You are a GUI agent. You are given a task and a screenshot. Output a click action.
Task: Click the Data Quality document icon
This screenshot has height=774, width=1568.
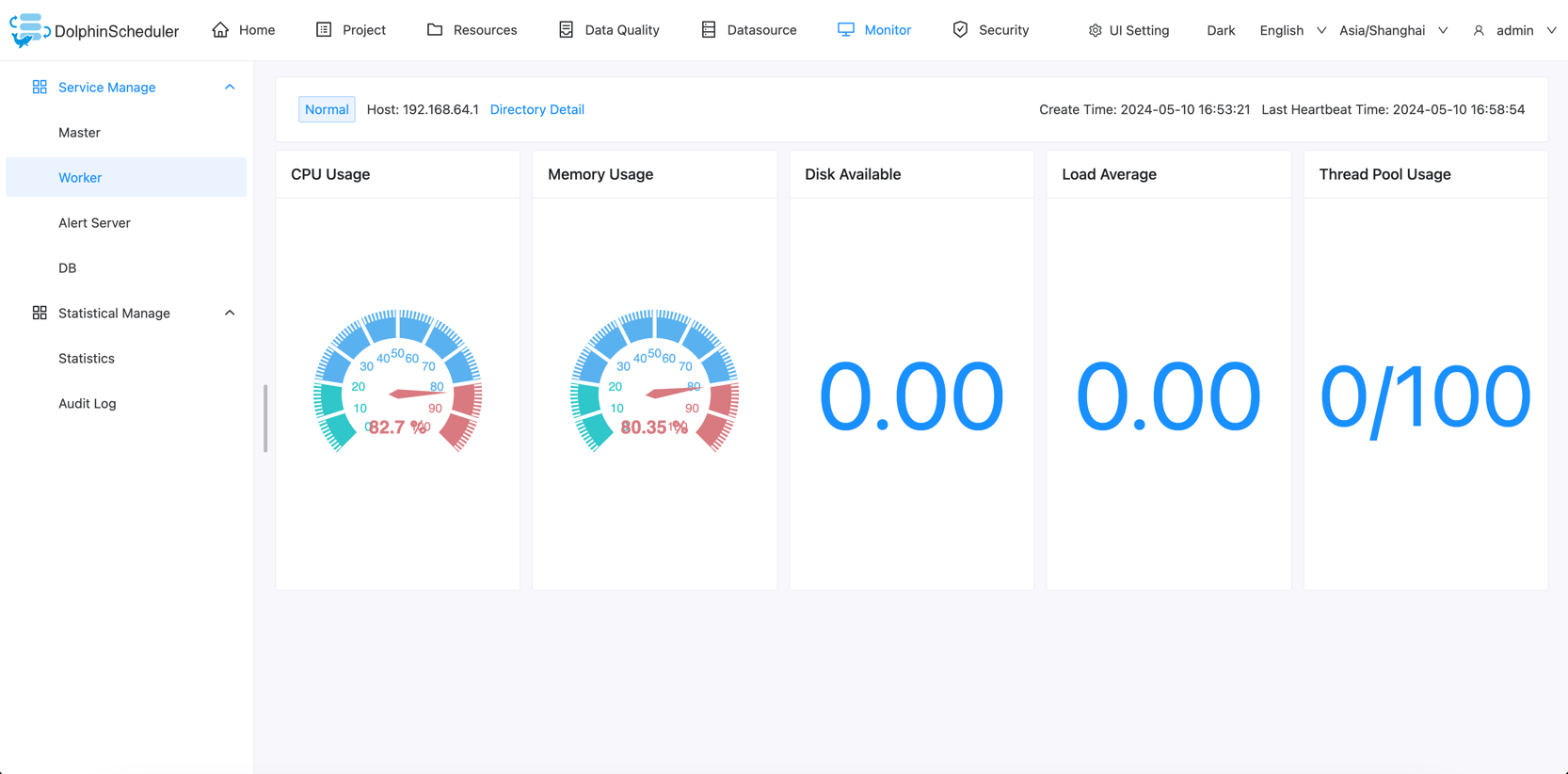[566, 30]
